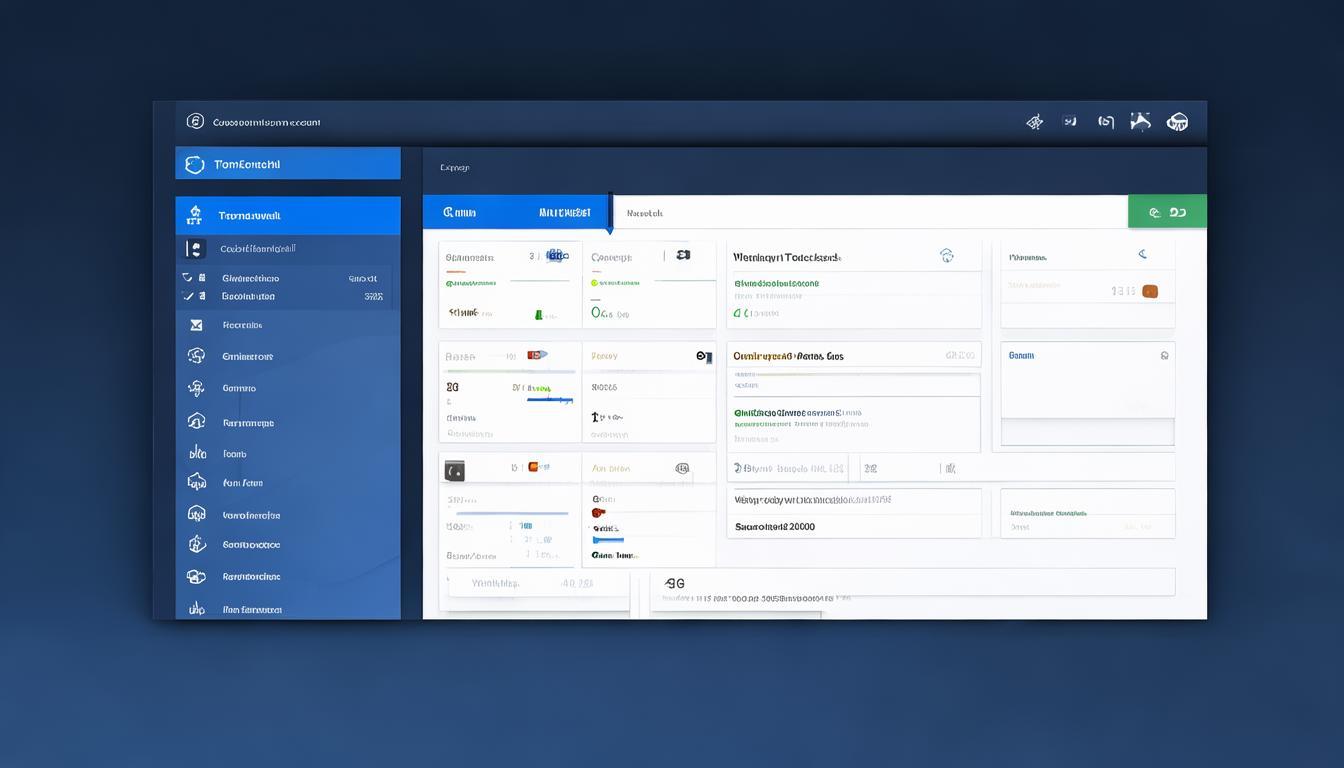
Task: Click the cloud icon in the wide top-middle card header
Action: coord(946,256)
